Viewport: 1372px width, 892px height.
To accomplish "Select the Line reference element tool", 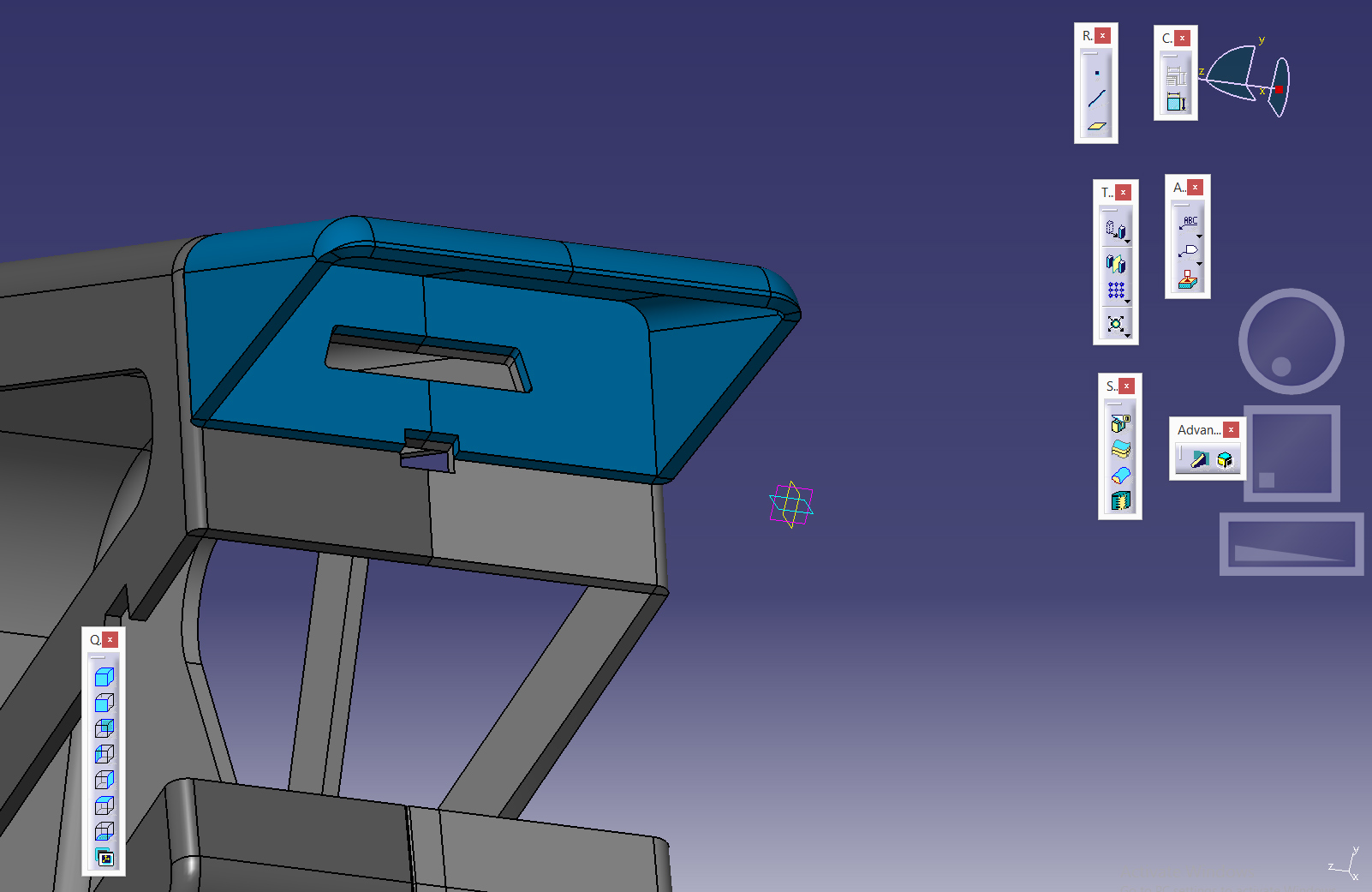I will tap(1096, 99).
